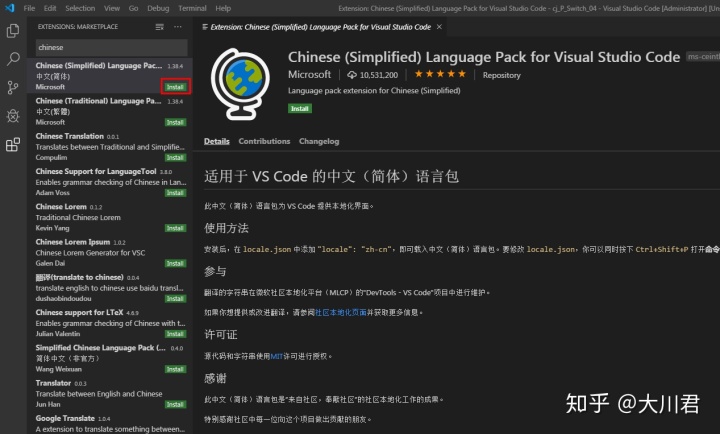Open the Explorer view in activity bar
This screenshot has height=434, width=720.
point(13,31)
